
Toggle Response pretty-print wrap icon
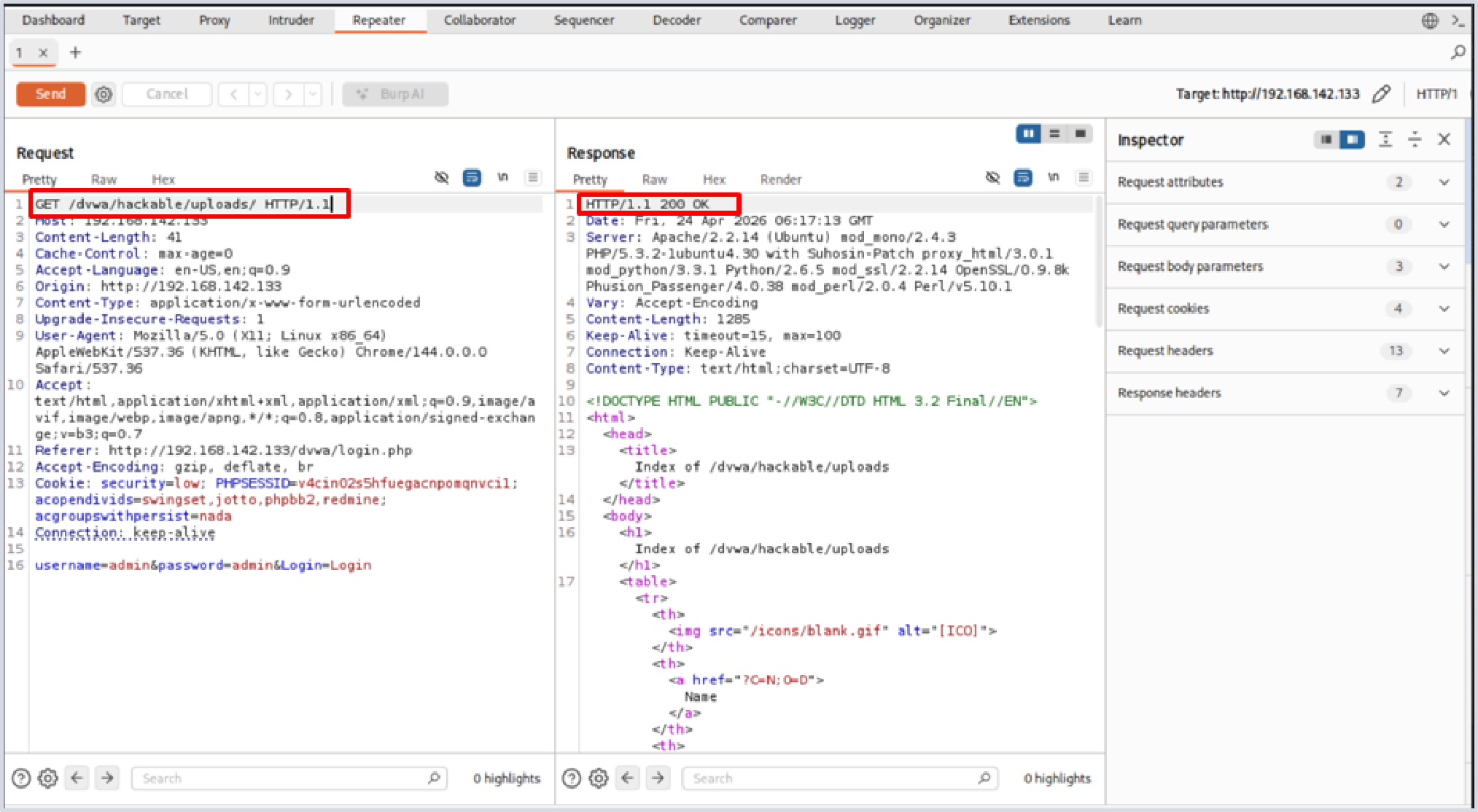1023,178
